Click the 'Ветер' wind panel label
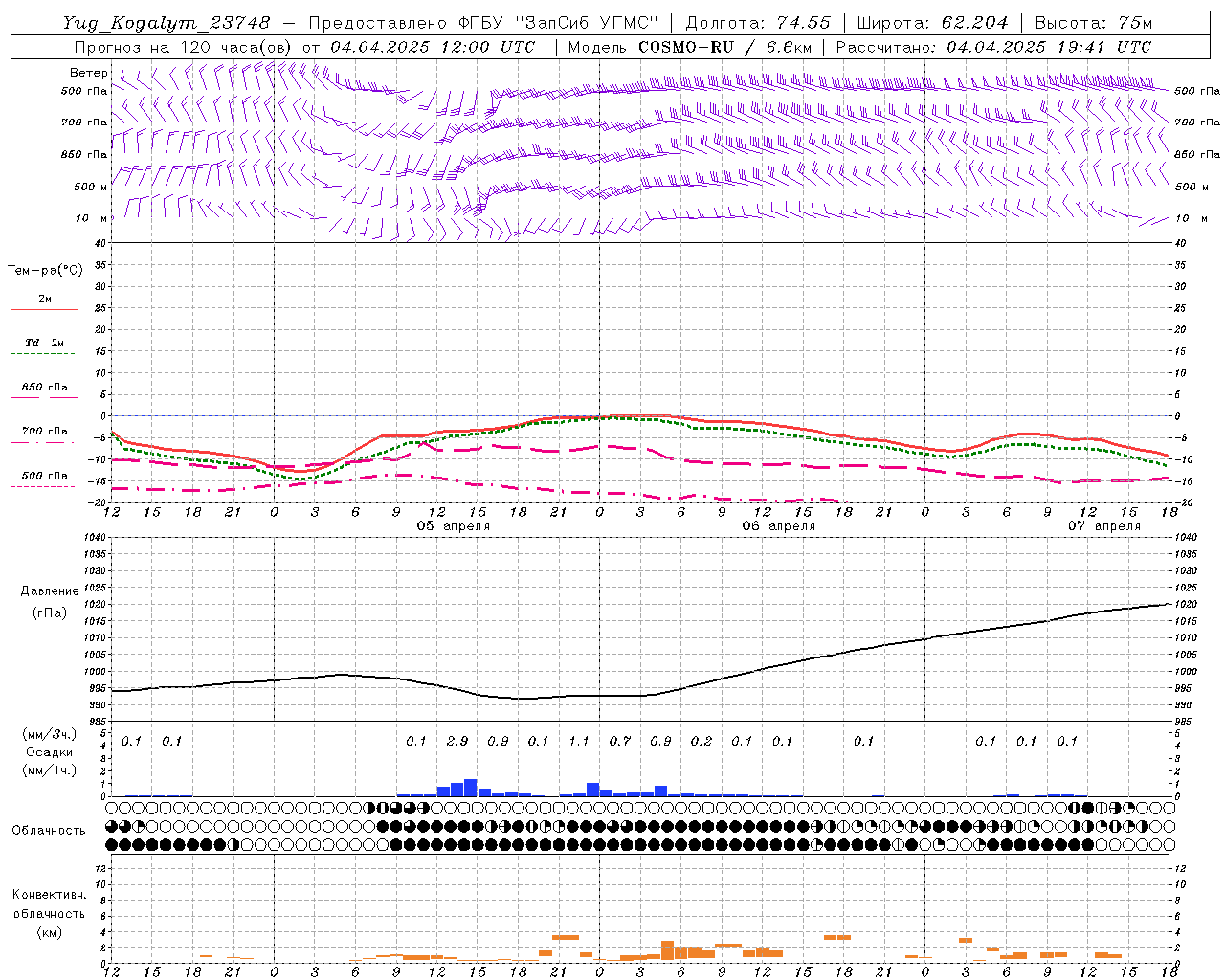Image resolution: width=1225 pixels, height=980 pixels. [89, 73]
